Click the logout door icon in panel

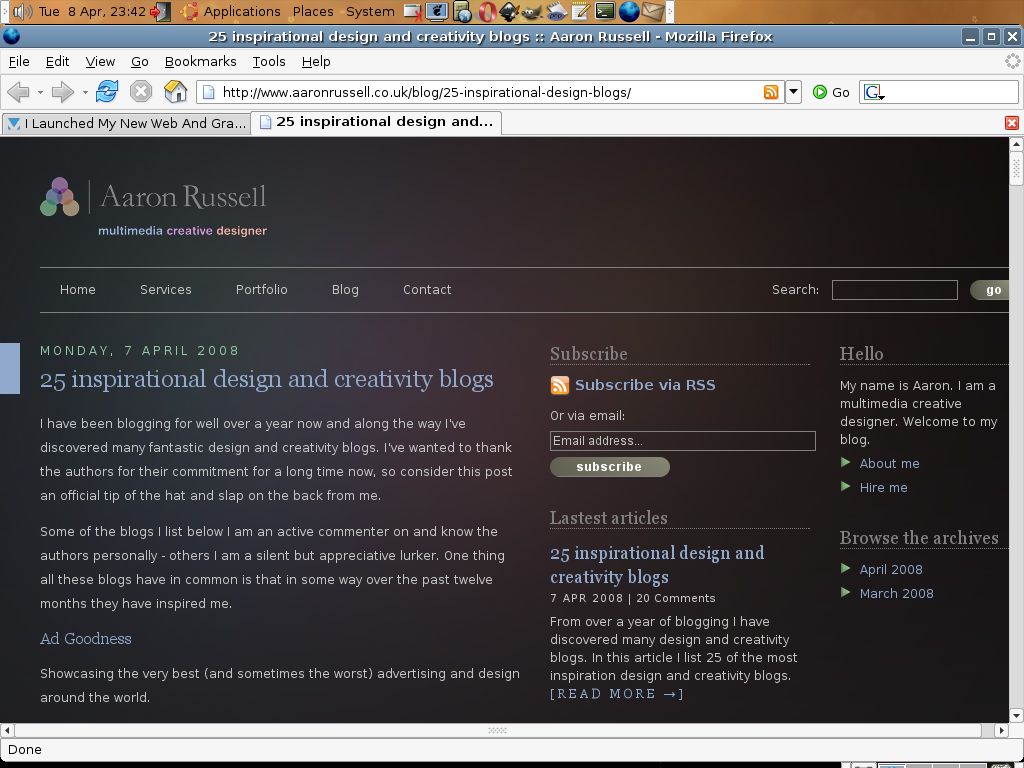point(160,11)
